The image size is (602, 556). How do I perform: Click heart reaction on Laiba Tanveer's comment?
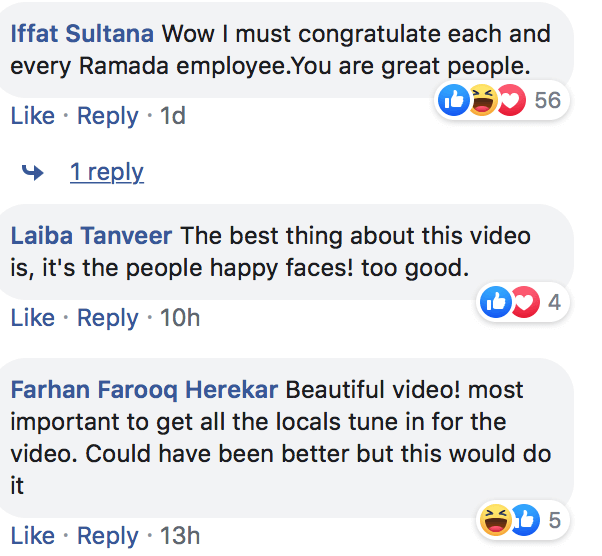(x=525, y=302)
